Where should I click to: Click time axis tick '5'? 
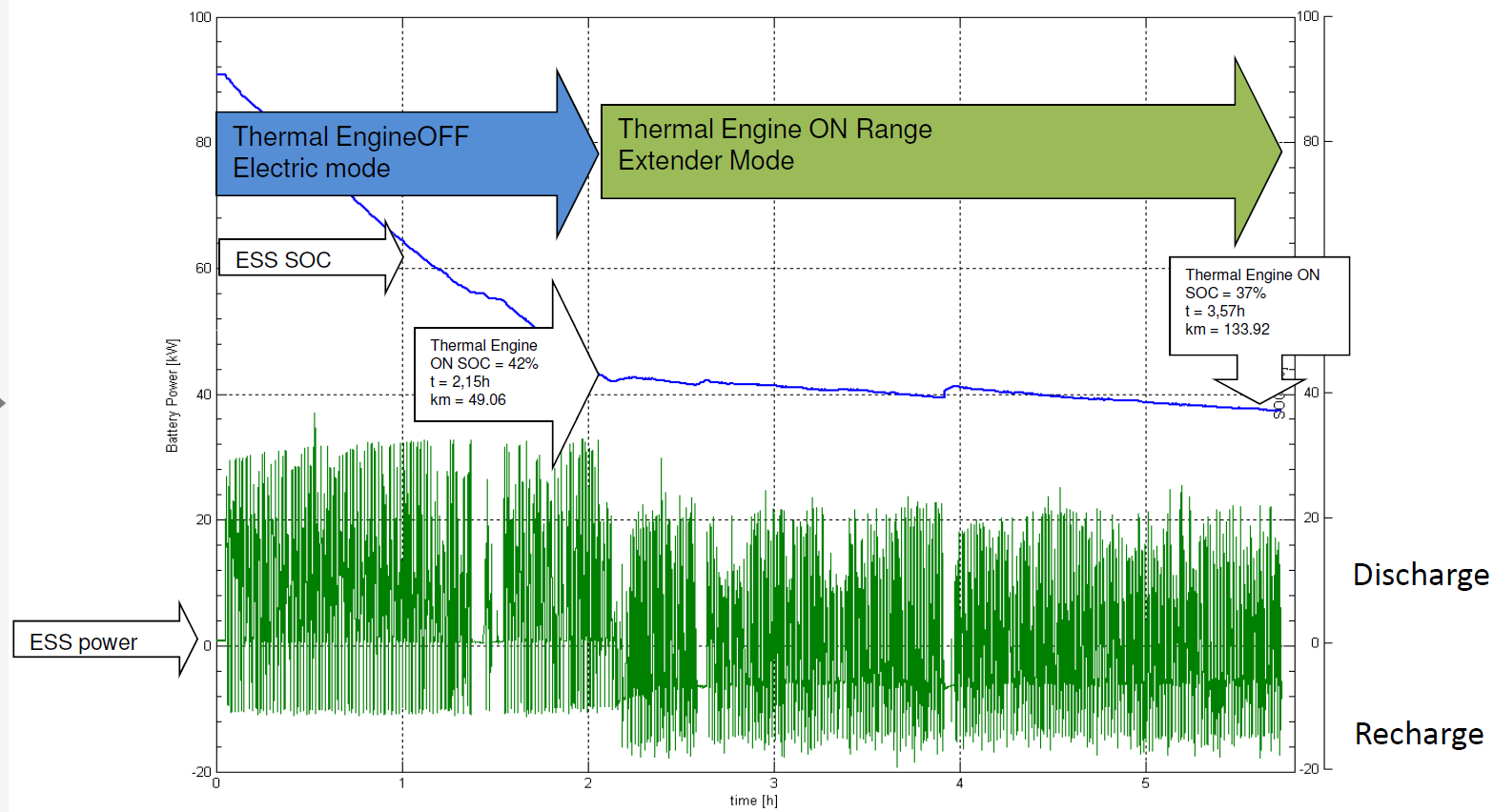(1146, 783)
